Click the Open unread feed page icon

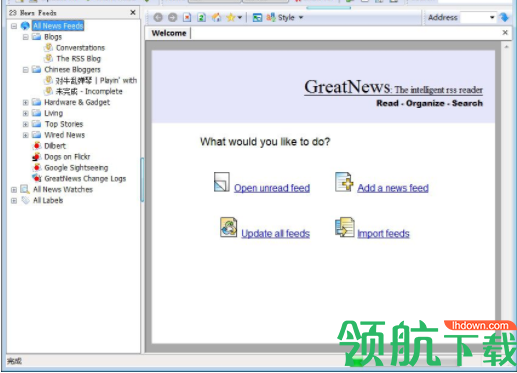click(222, 182)
